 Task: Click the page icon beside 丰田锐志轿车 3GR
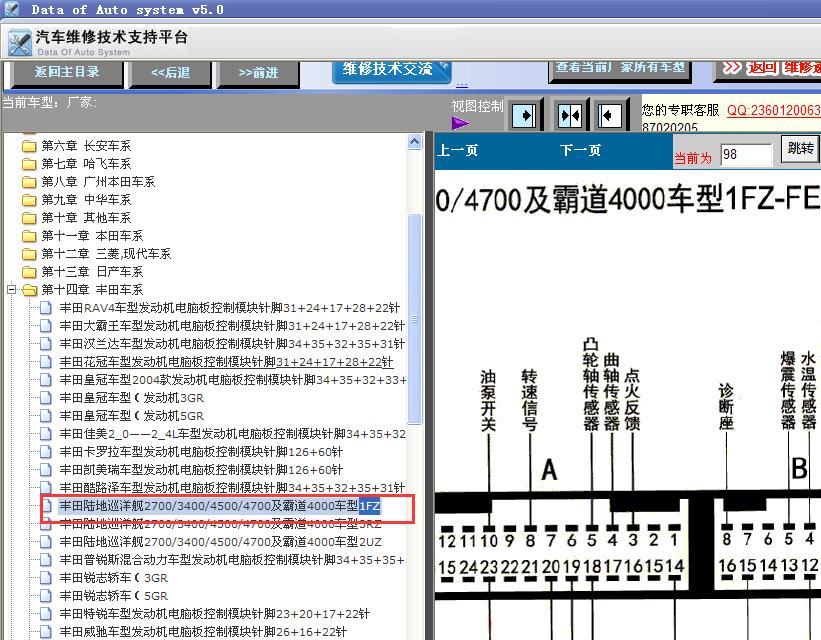[x=47, y=578]
